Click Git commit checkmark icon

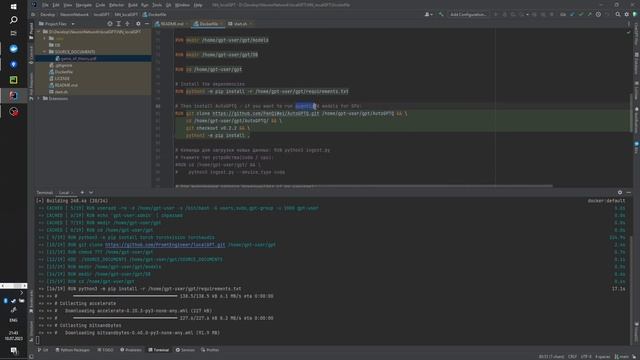pos(581,15)
